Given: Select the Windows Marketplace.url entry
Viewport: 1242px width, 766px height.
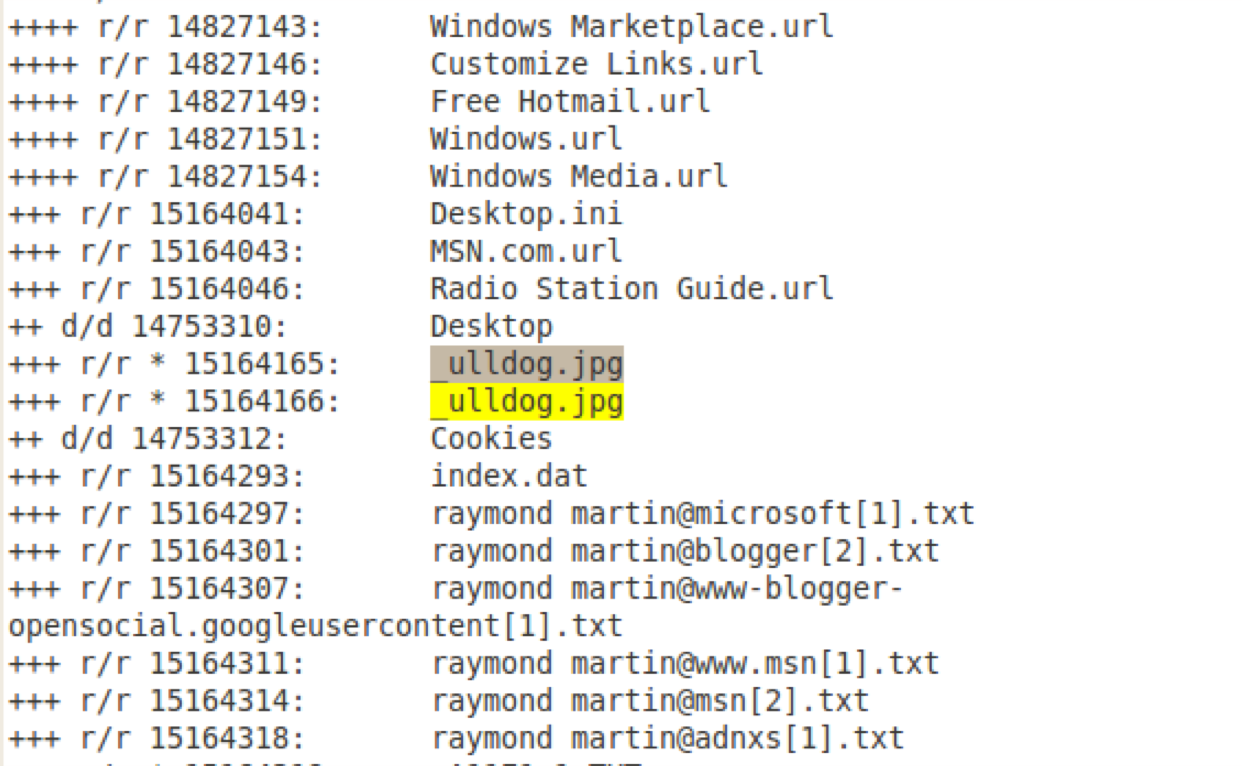Looking at the screenshot, I should pos(631,26).
